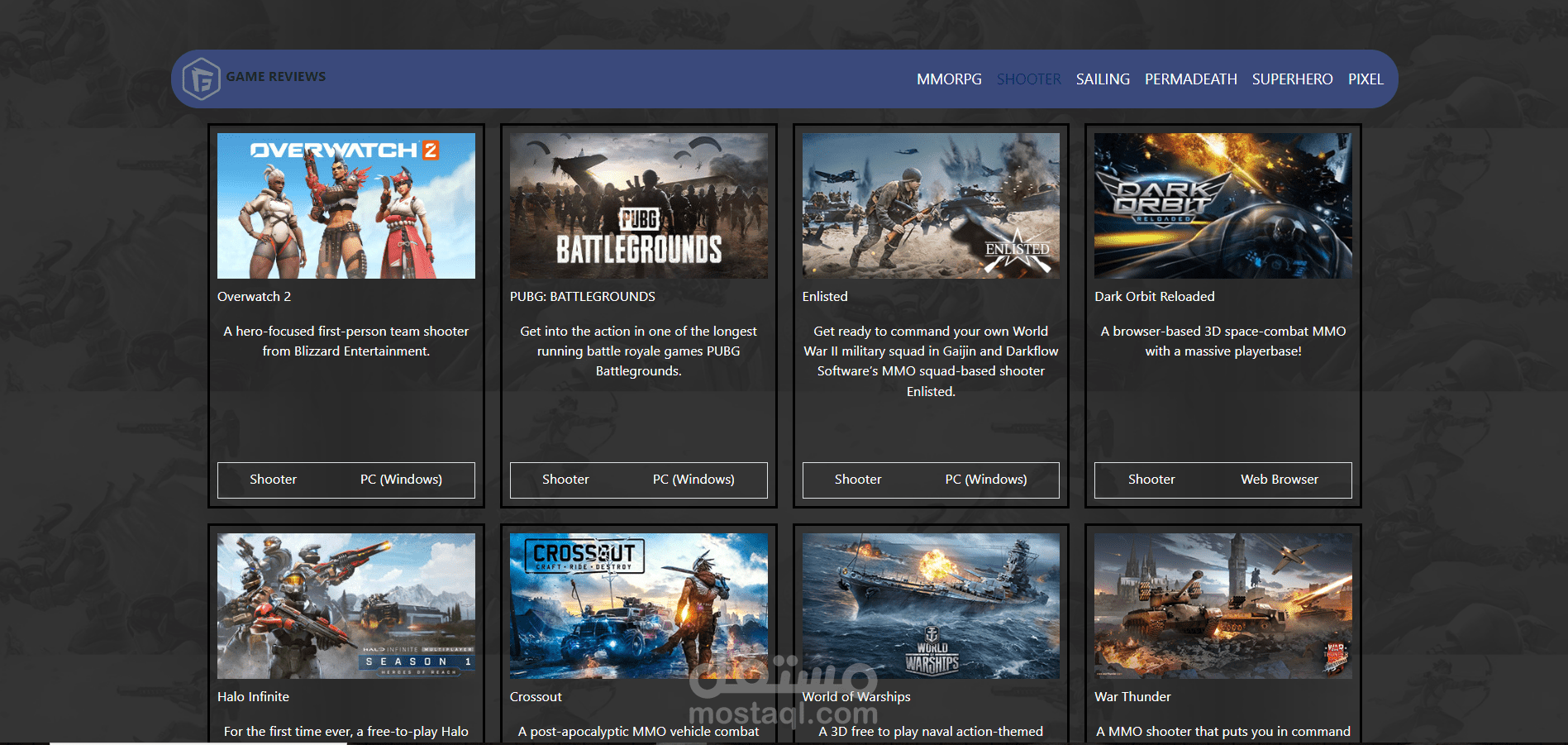Click the Overwatch 2 description text
The height and width of the screenshot is (745, 1568).
(x=346, y=341)
